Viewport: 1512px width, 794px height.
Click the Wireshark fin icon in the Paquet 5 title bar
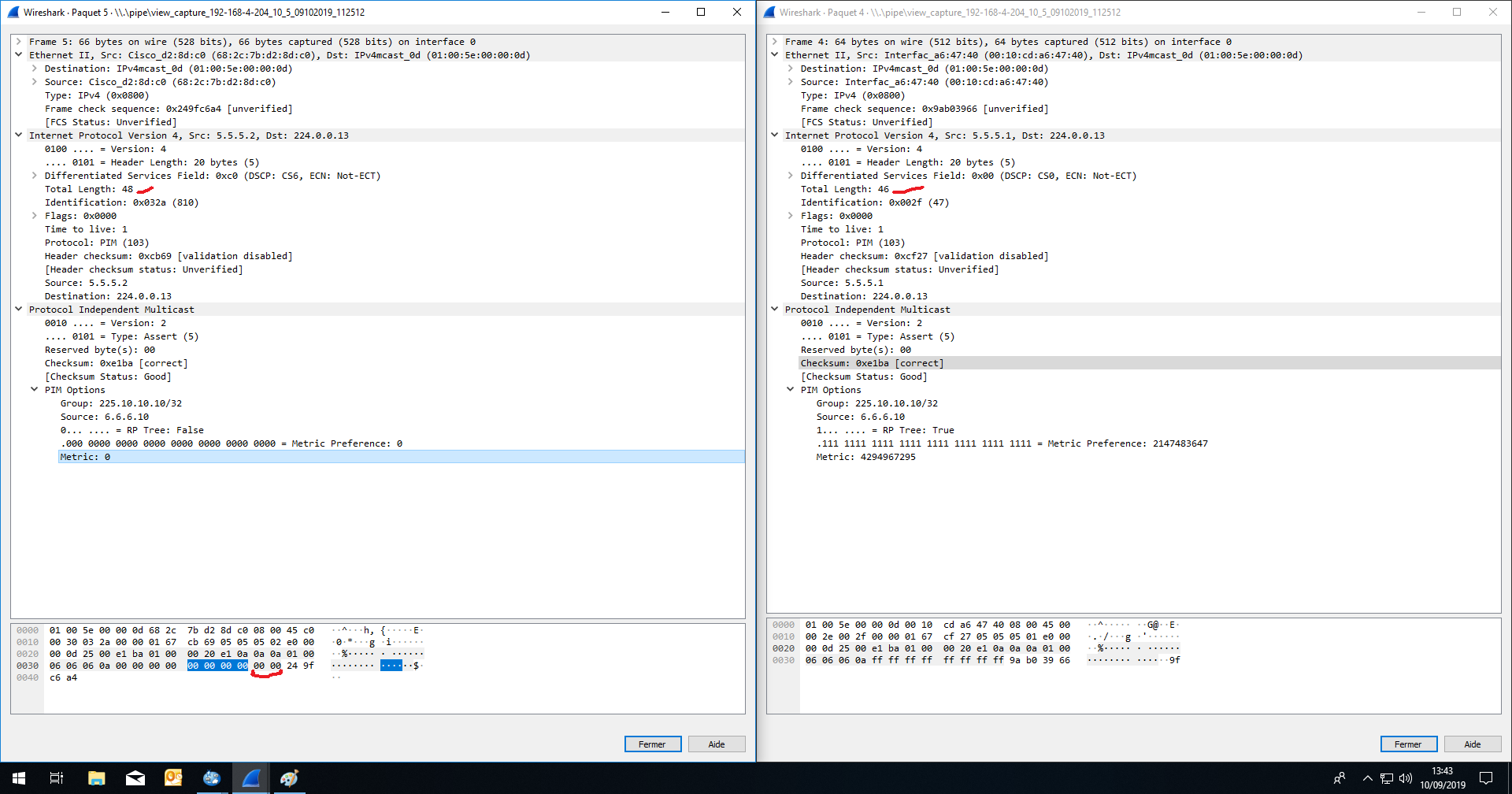click(13, 12)
